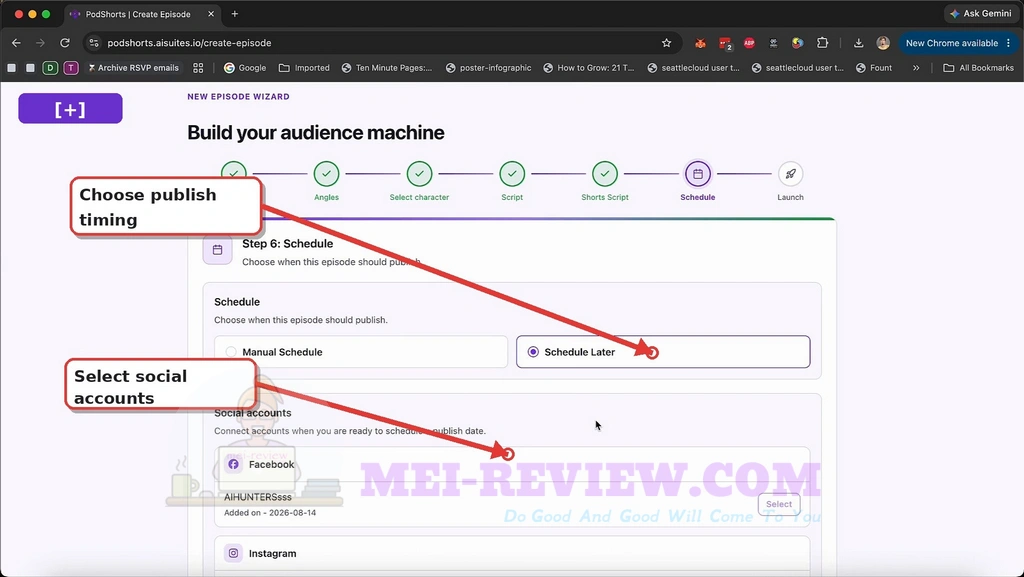Open Chrome three-dot menu
1024x577 pixels.
click(1009, 43)
